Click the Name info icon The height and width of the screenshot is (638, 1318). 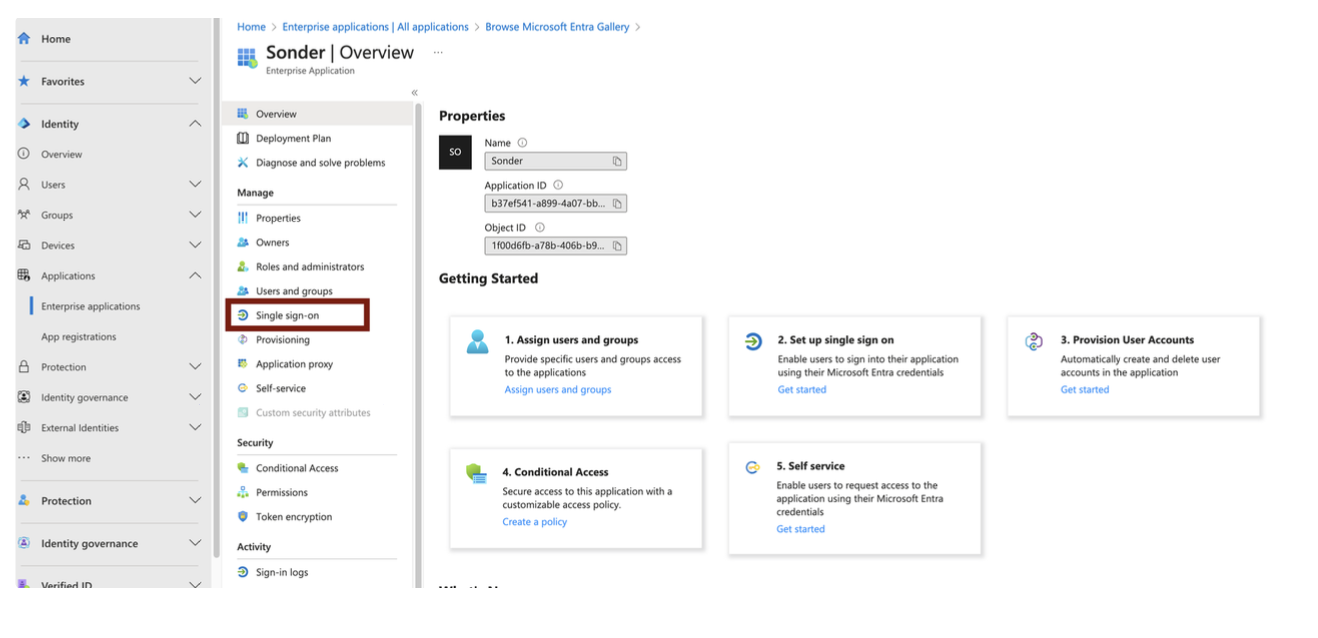click(x=522, y=143)
